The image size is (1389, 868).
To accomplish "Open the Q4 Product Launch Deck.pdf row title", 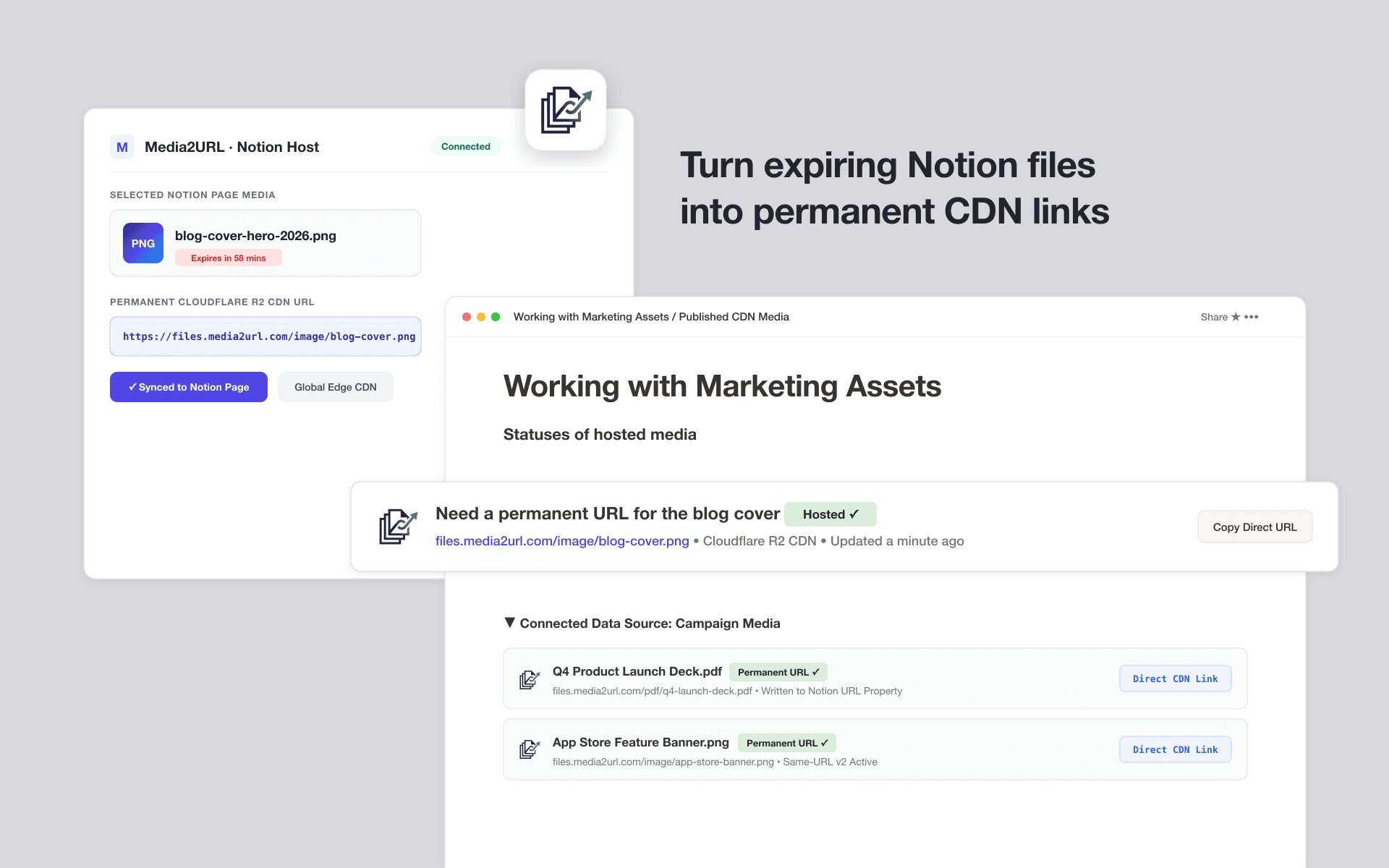I will click(x=637, y=671).
